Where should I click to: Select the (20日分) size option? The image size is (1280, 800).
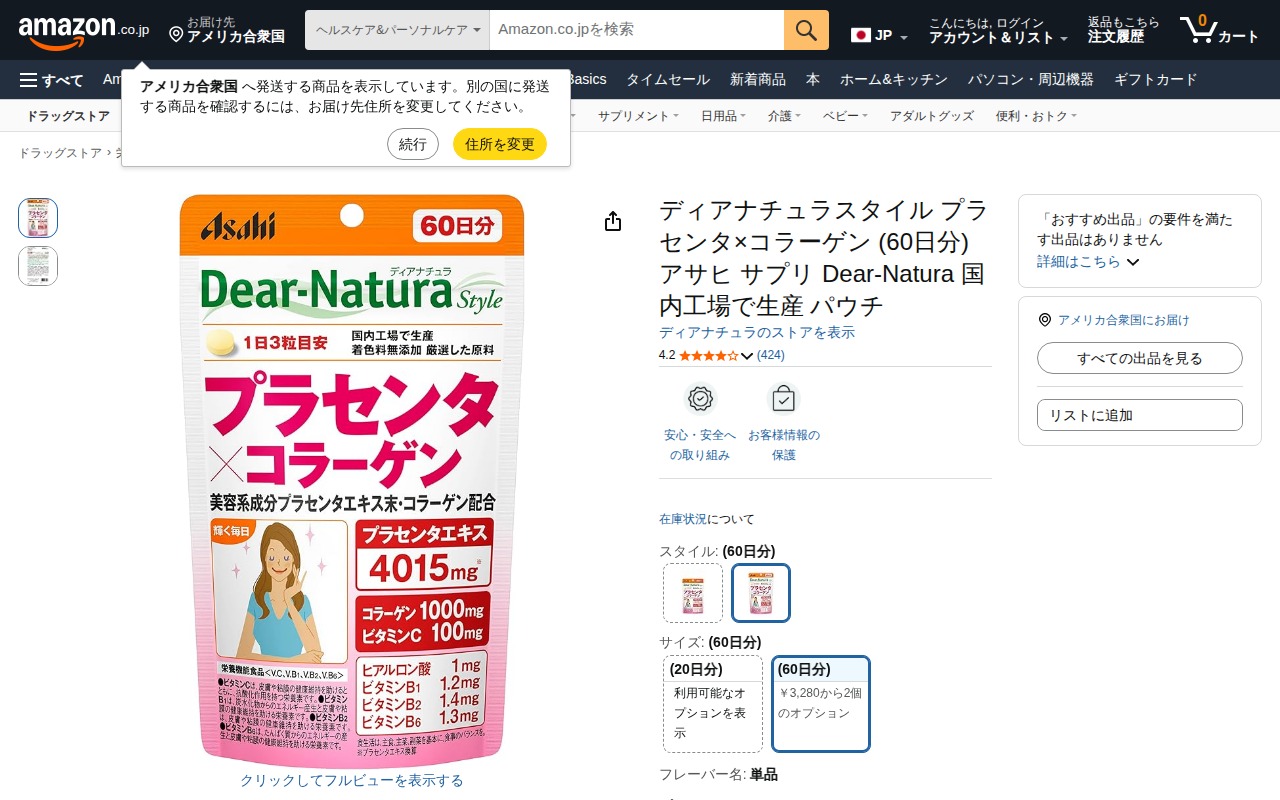pos(713,704)
